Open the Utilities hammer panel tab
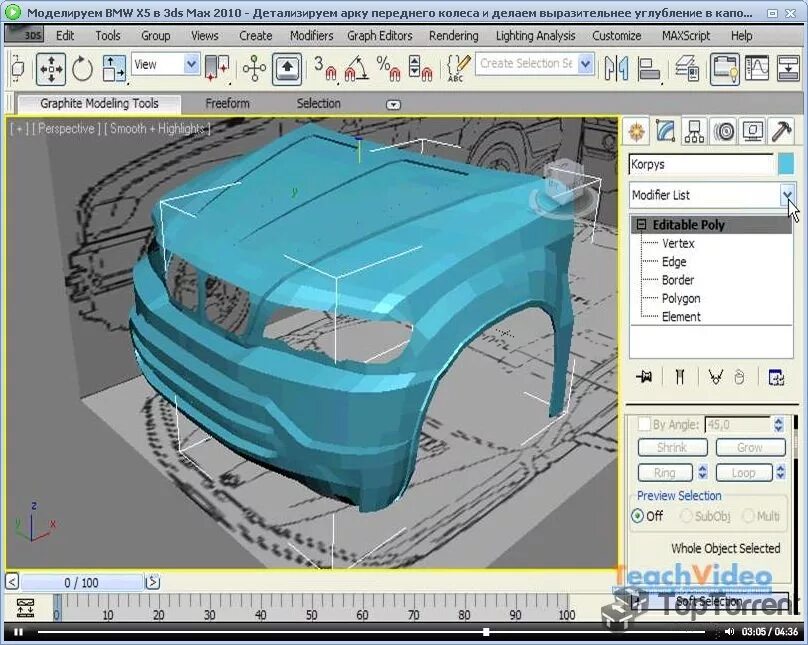 (781, 131)
